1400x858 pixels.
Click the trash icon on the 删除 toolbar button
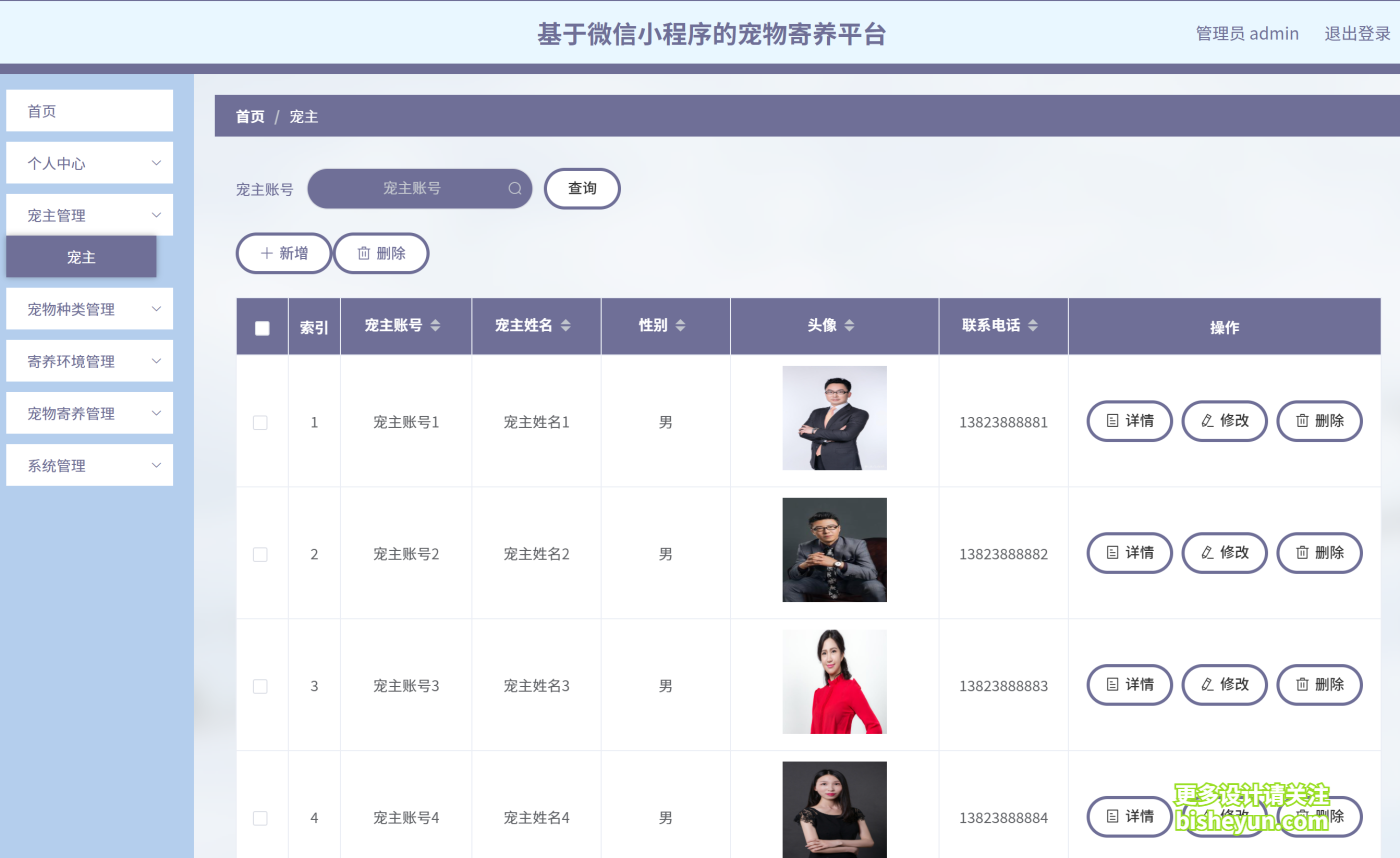tap(362, 252)
